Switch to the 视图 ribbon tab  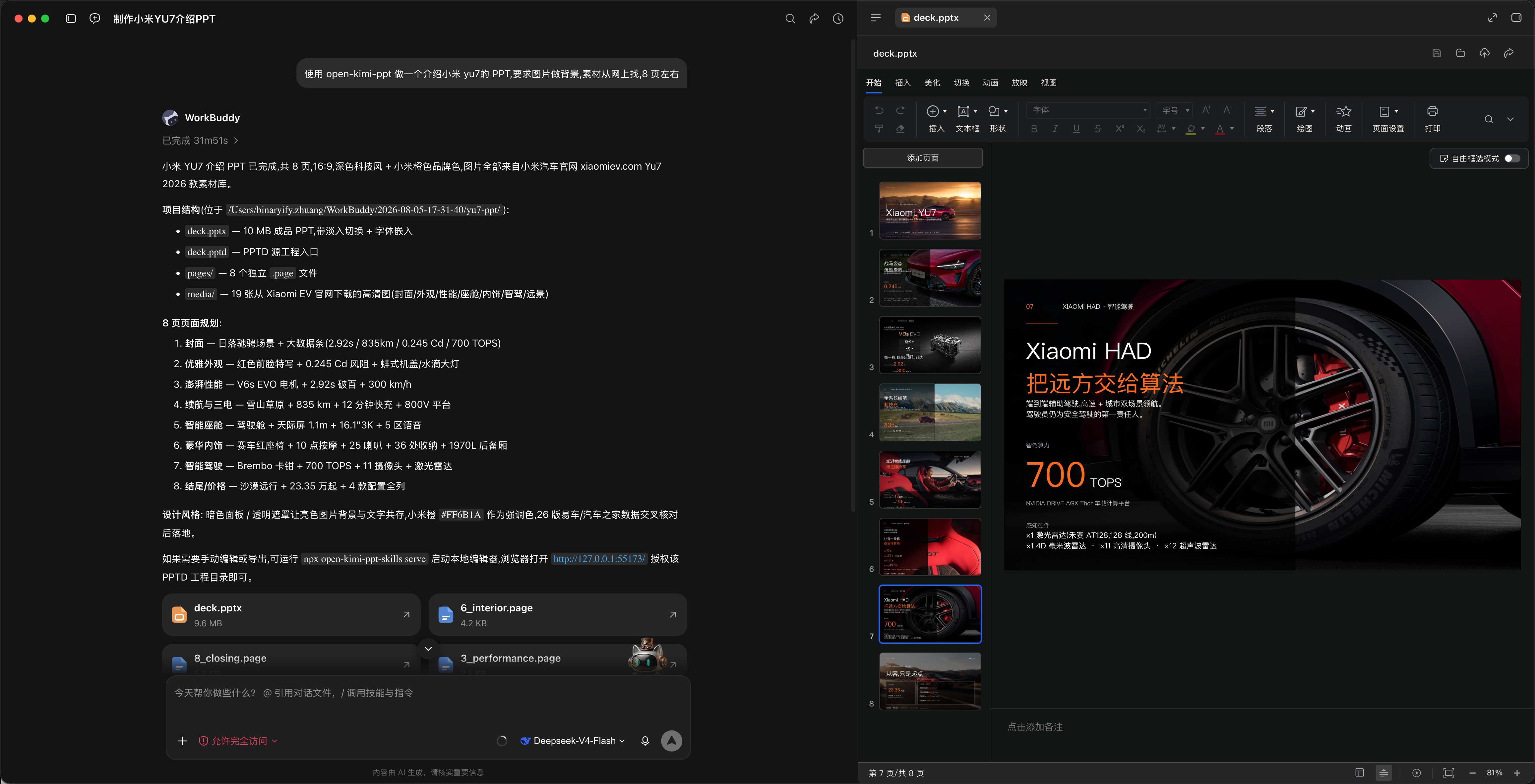[1049, 83]
